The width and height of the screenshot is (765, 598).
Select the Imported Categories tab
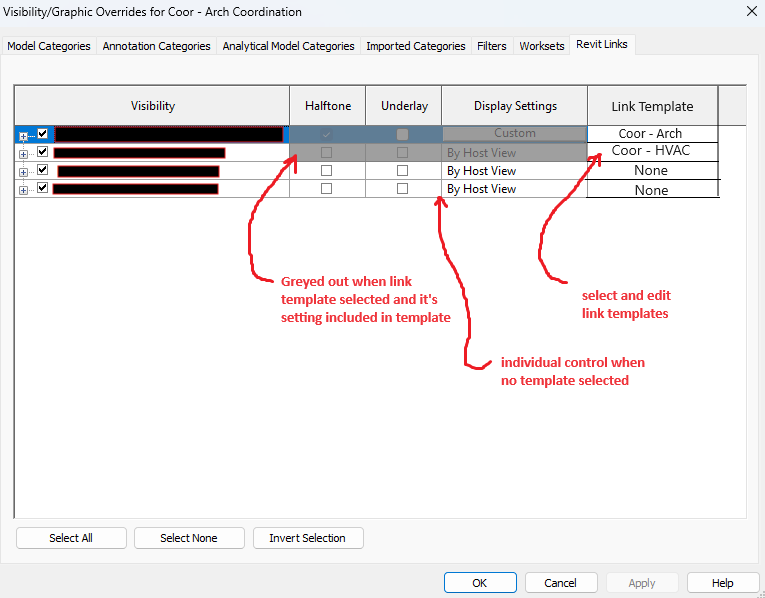tap(416, 46)
